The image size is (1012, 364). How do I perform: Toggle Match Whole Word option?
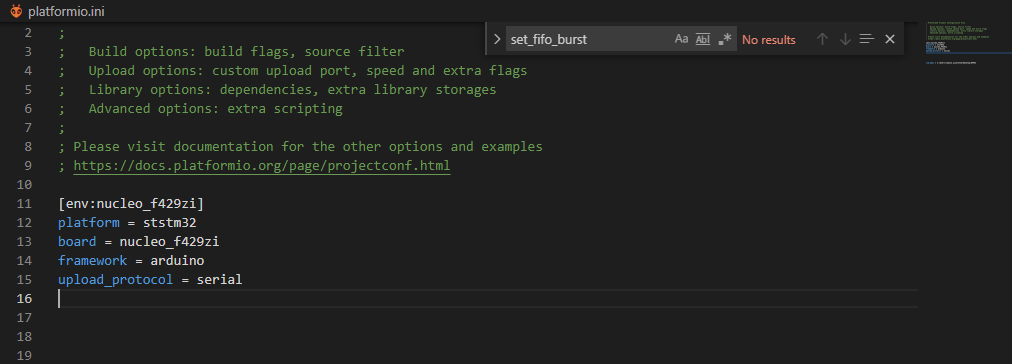[703, 39]
